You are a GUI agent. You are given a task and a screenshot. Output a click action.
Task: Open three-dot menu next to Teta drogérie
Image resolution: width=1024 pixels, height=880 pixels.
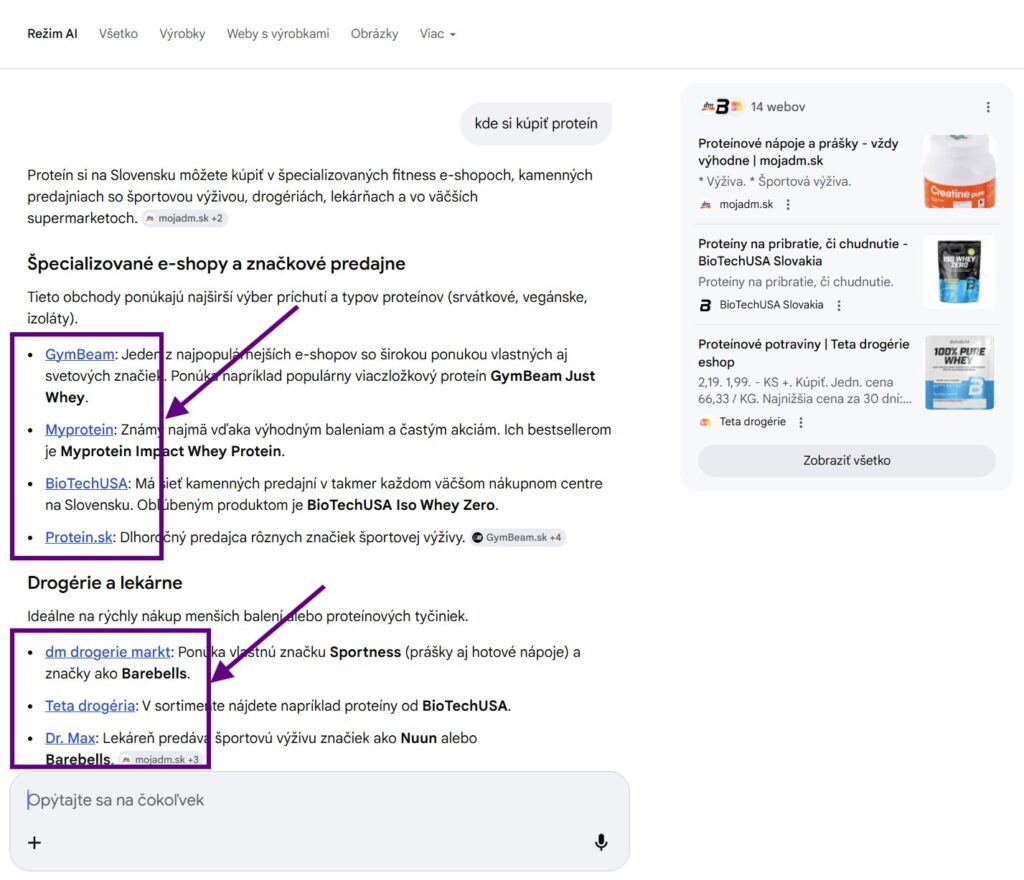click(x=801, y=422)
